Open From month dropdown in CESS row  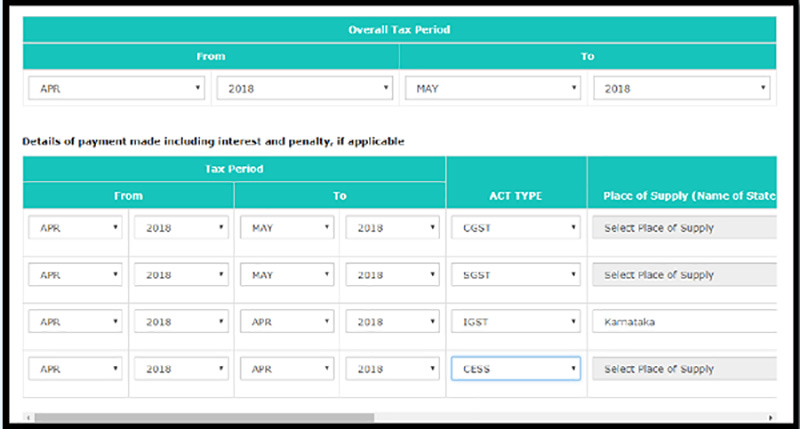(x=75, y=369)
